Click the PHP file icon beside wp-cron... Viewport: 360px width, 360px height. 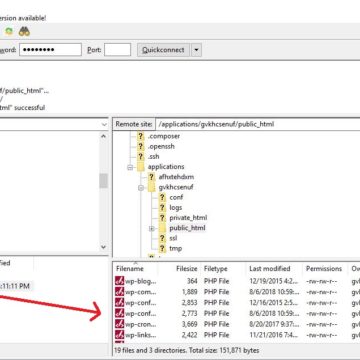click(119, 324)
